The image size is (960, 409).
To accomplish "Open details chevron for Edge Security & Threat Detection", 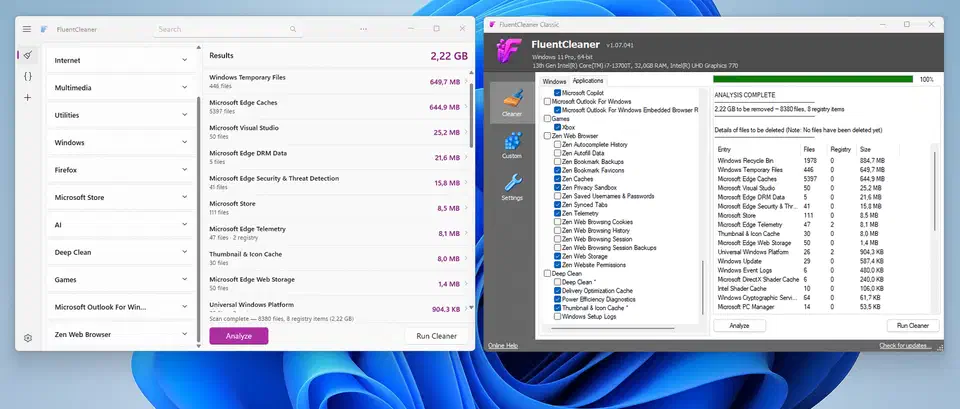I will [x=466, y=182].
